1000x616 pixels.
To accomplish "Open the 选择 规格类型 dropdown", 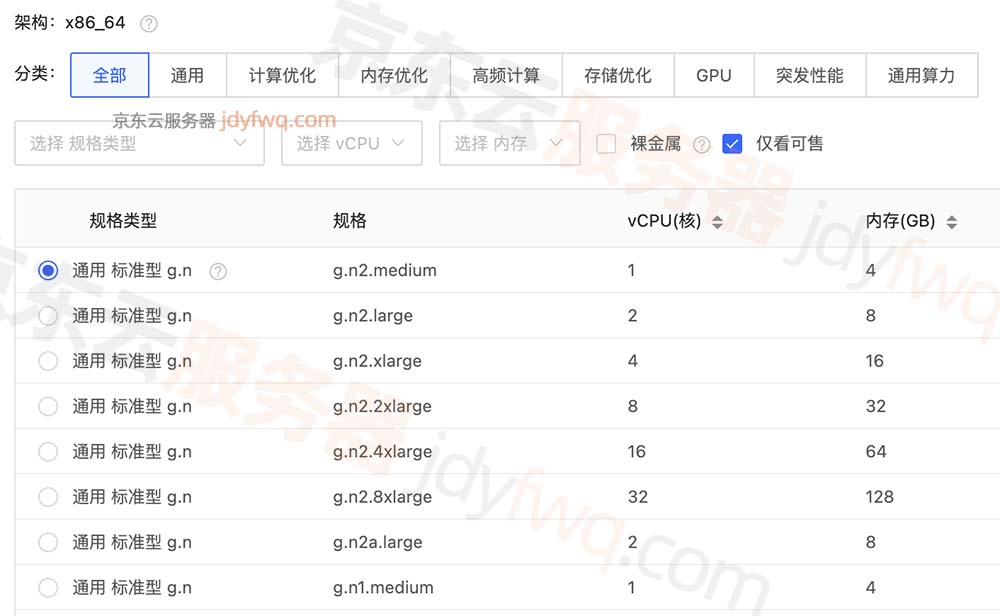I will click(x=139, y=143).
